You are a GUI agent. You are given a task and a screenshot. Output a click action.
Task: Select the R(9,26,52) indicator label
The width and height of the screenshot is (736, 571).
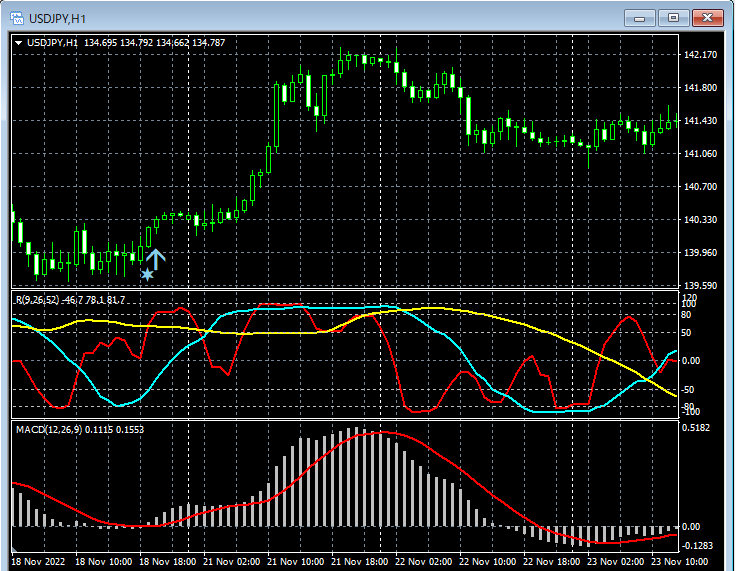[38, 300]
